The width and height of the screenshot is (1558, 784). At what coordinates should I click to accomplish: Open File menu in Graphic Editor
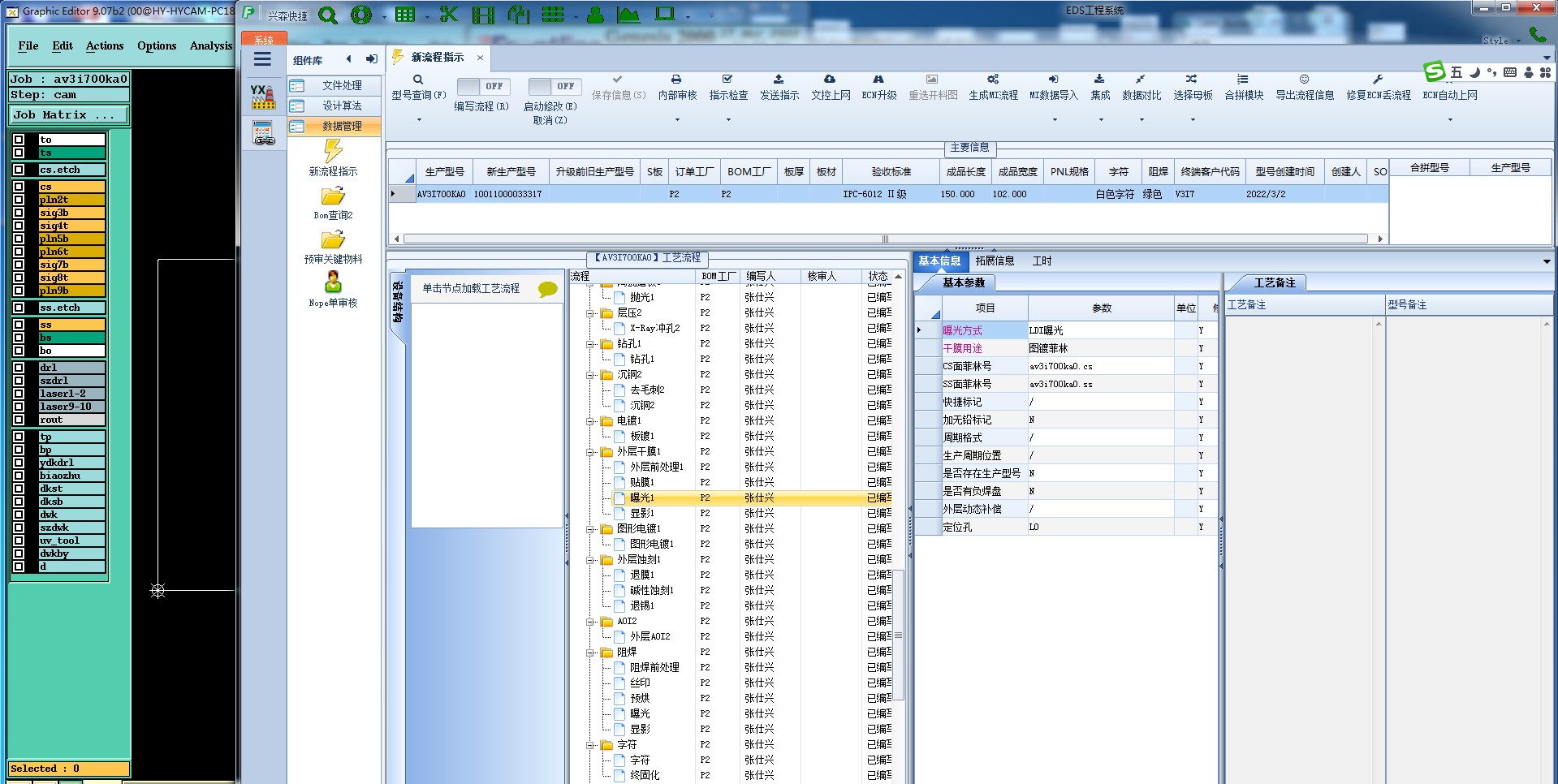[28, 46]
